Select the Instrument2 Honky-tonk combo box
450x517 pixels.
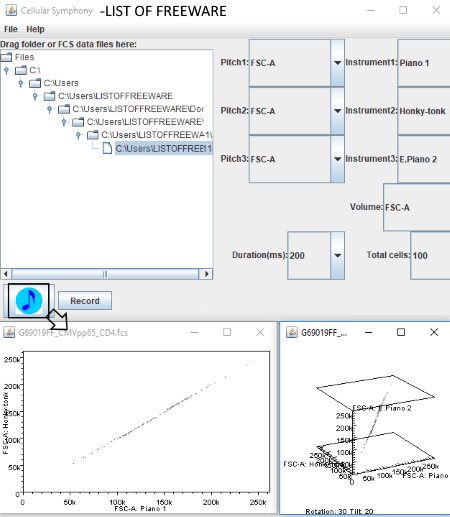pyautogui.click(x=424, y=111)
